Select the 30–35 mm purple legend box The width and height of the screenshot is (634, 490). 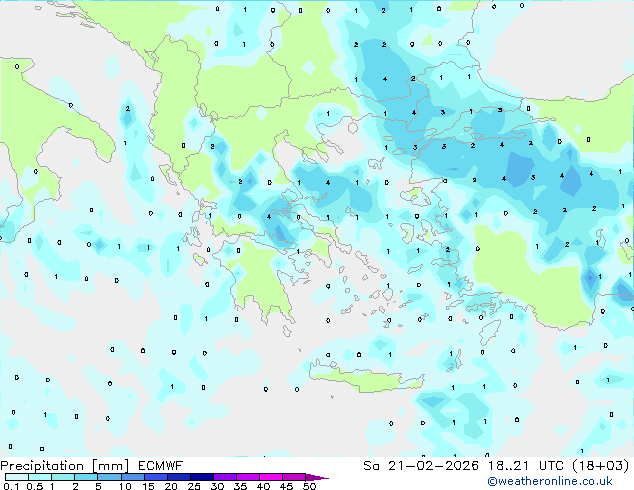pyautogui.click(x=225, y=477)
